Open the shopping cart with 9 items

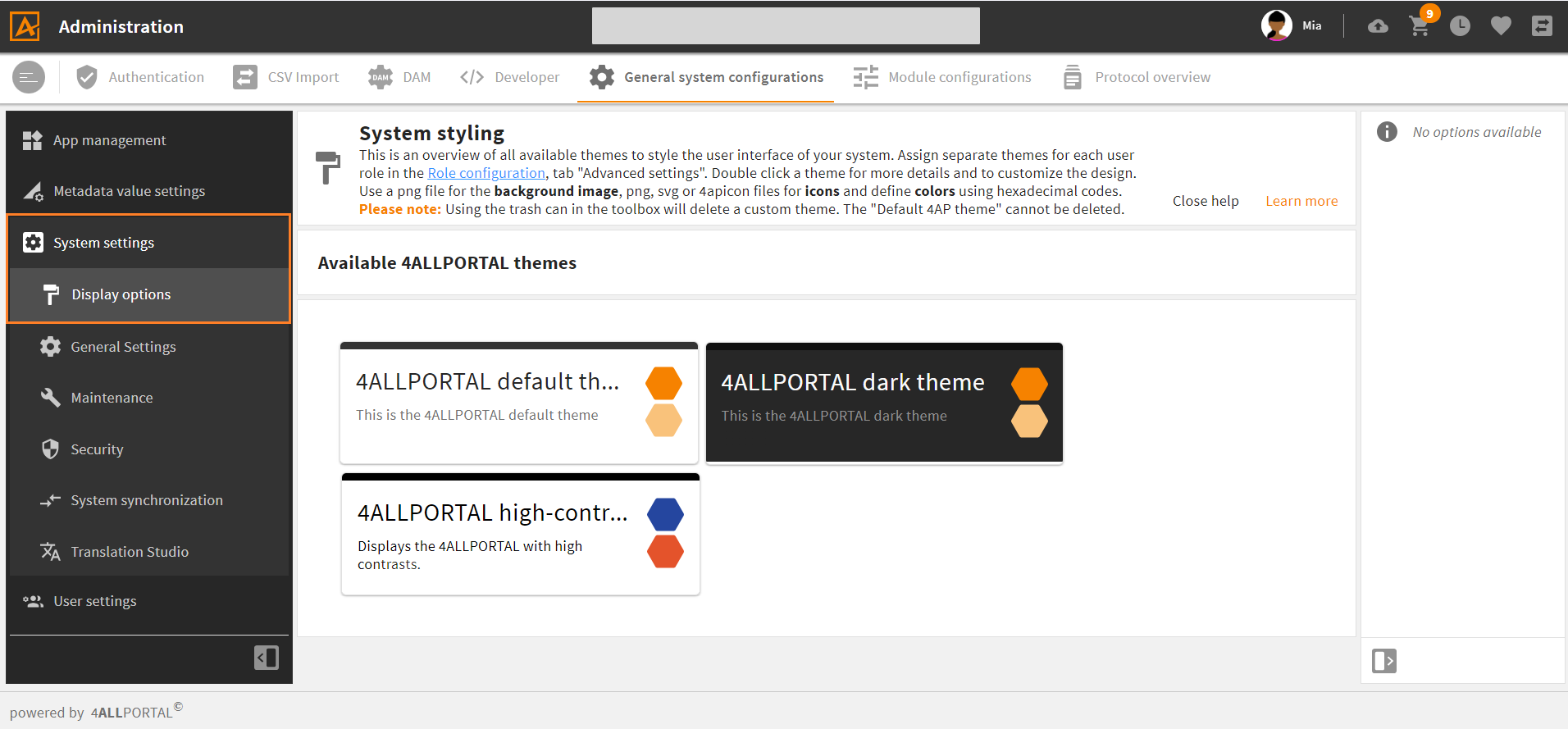[1419, 26]
